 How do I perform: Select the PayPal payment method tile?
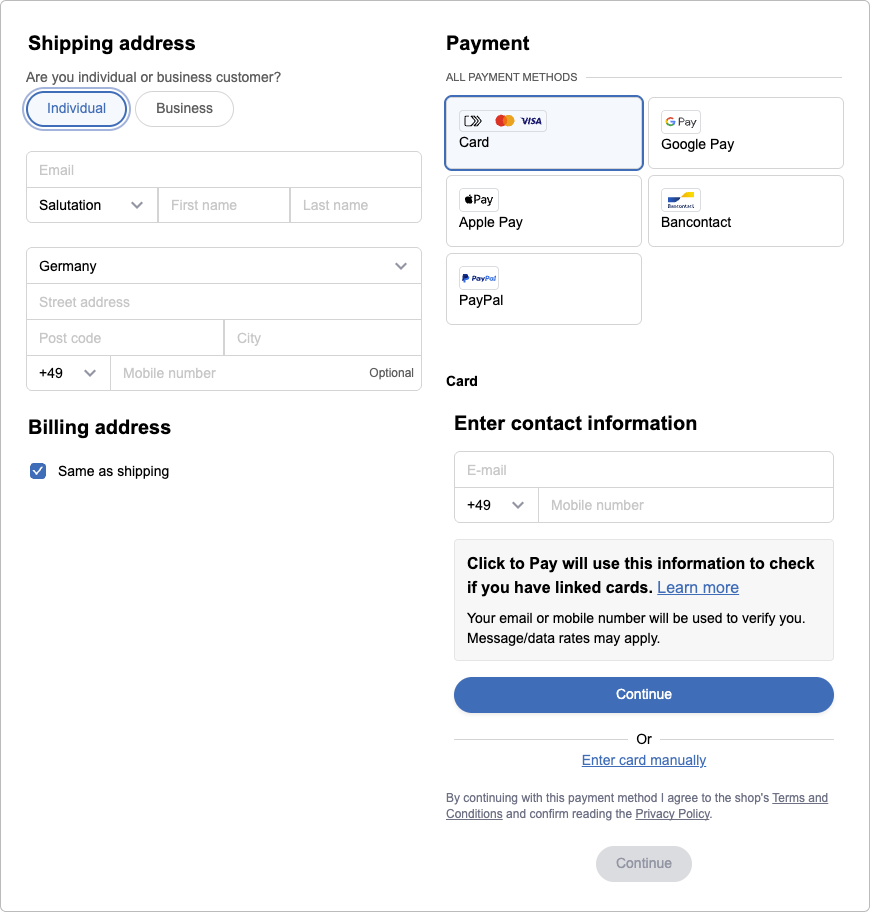tap(544, 289)
